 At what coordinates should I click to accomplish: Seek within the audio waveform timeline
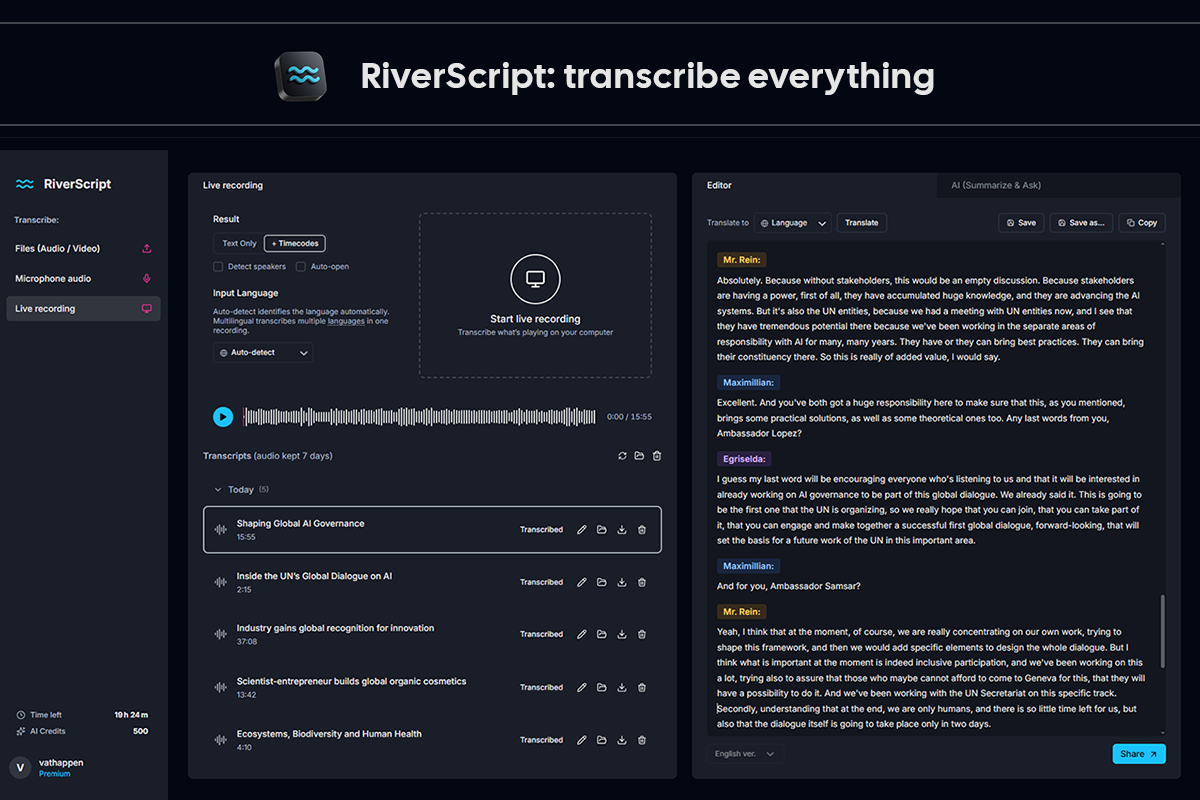coord(419,417)
